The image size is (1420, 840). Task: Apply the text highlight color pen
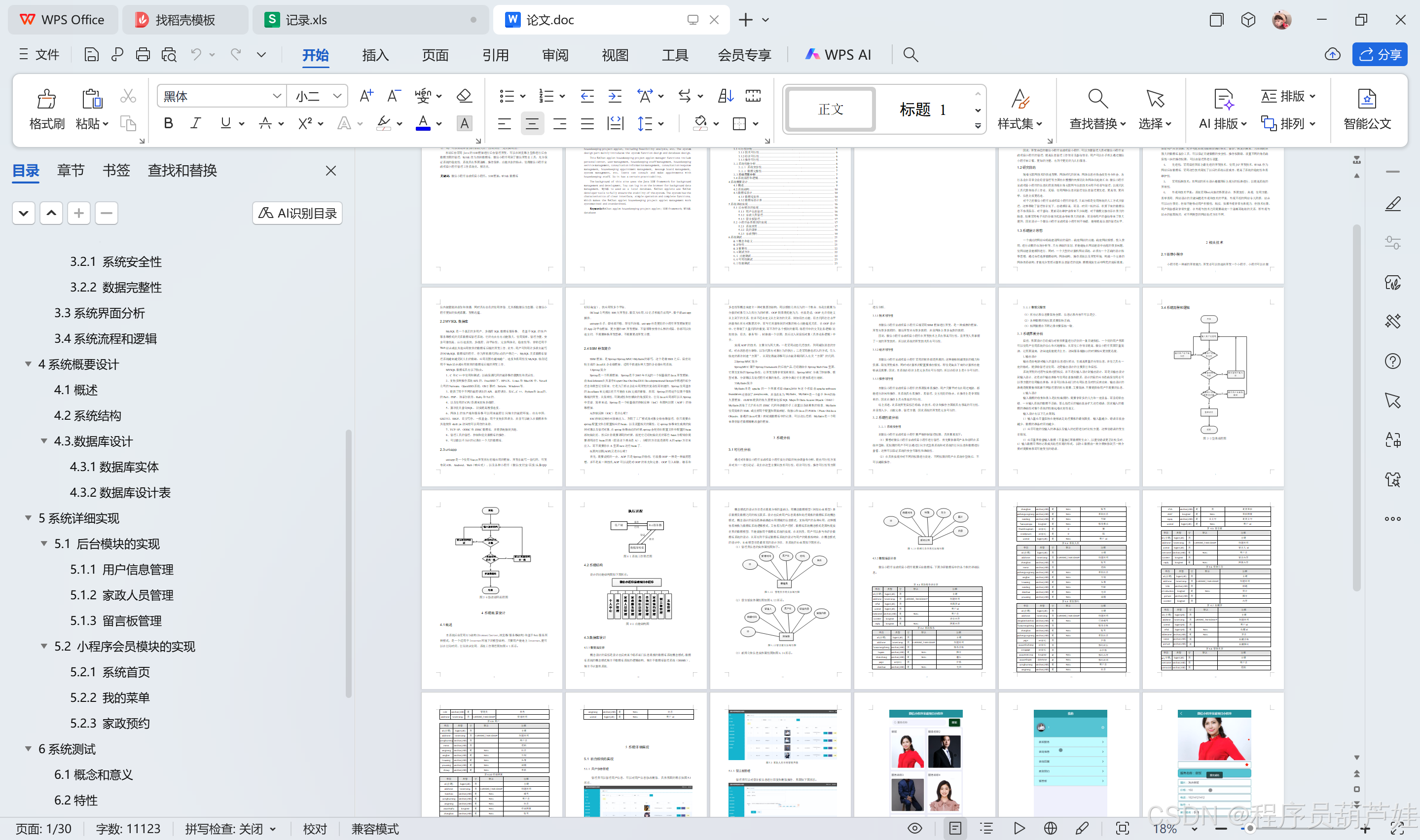384,123
